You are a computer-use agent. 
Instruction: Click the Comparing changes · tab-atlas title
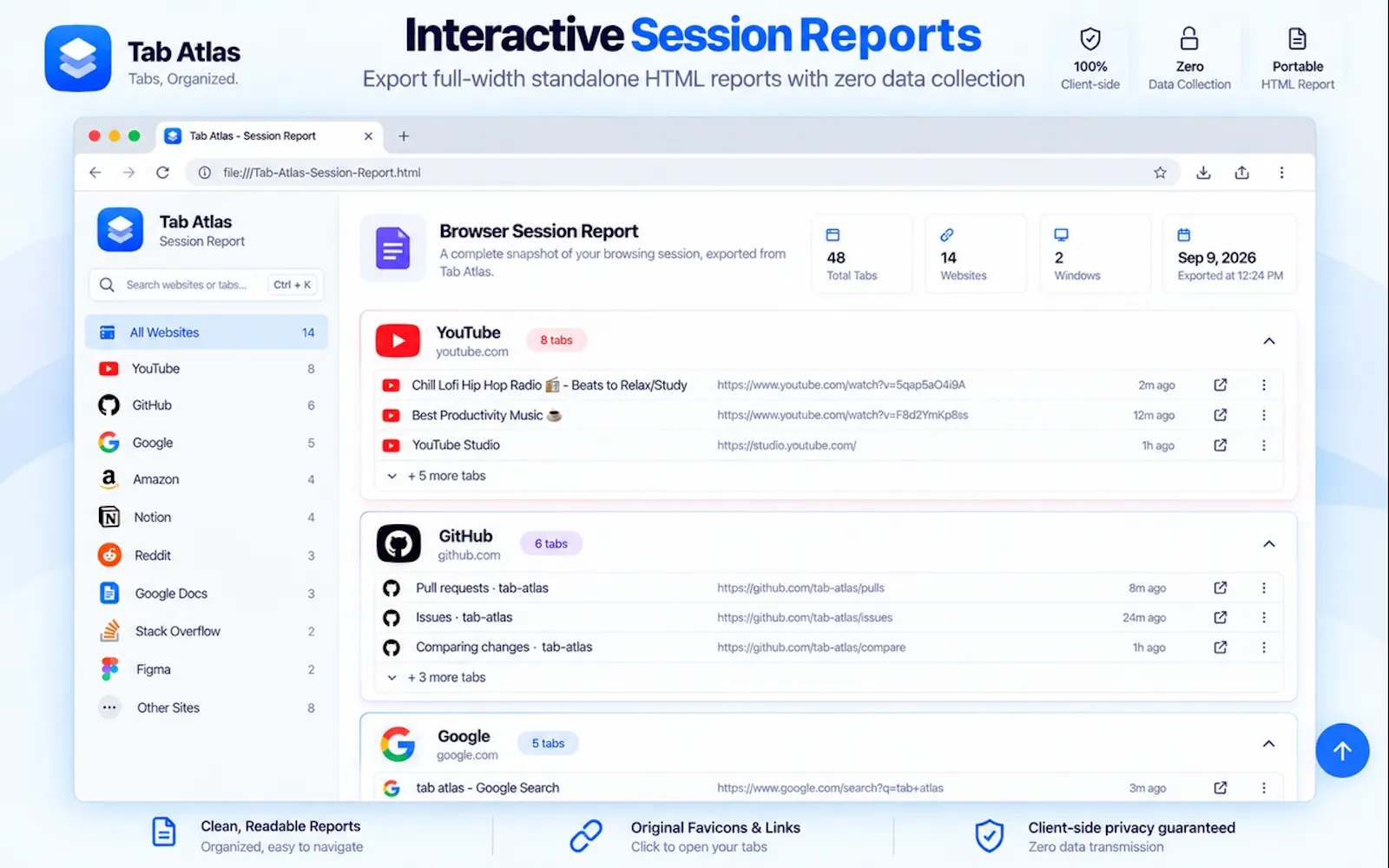point(504,647)
